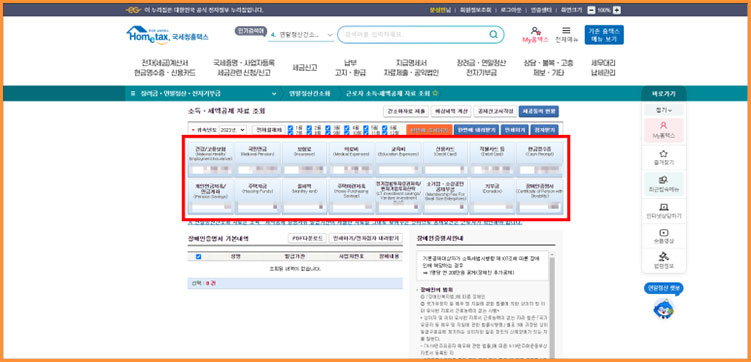Viewport: 751px width, 362px height.
Task: Open the National Pension tile
Action: pyautogui.click(x=258, y=158)
